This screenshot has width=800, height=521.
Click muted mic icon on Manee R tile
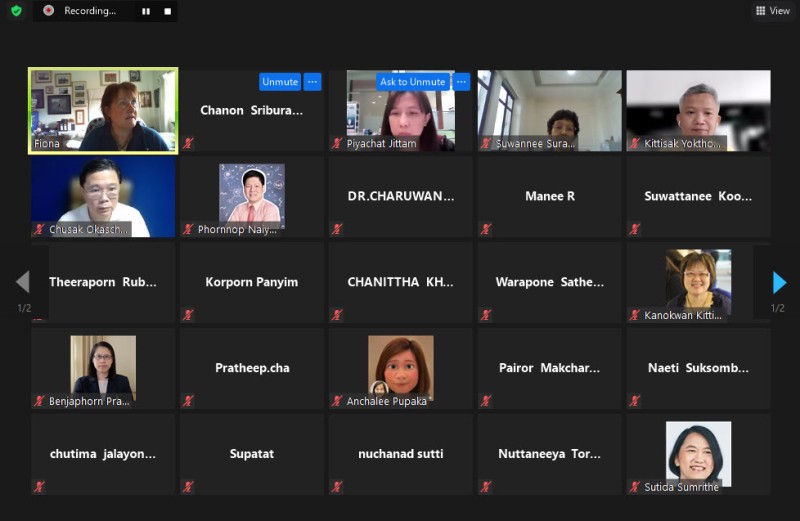(x=485, y=229)
